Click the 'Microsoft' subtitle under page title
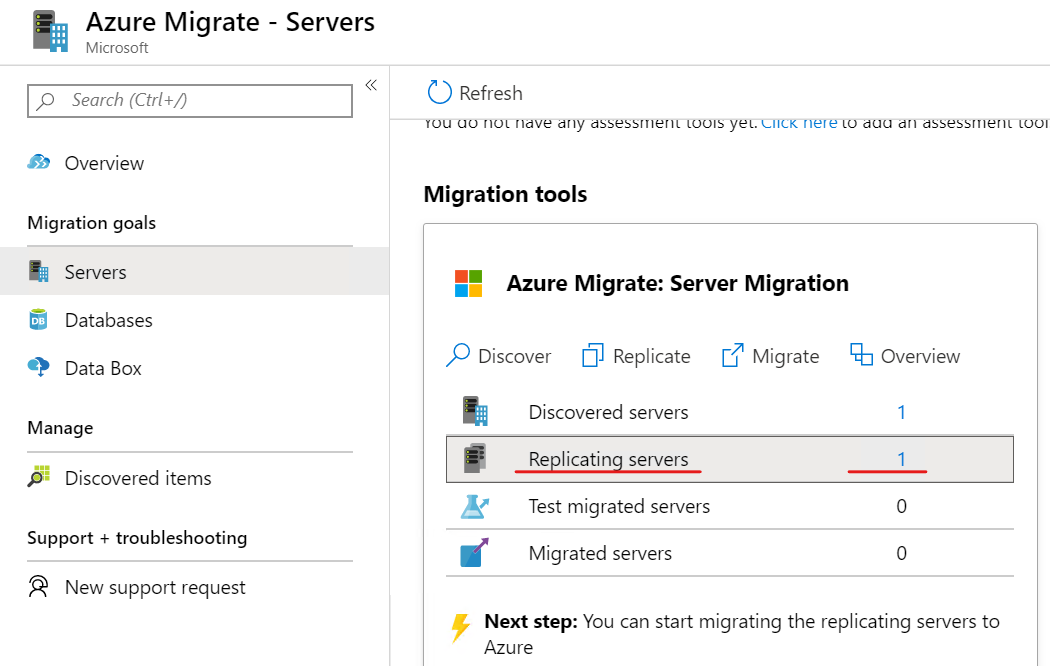Screen dimensions: 1050x666 [117, 48]
